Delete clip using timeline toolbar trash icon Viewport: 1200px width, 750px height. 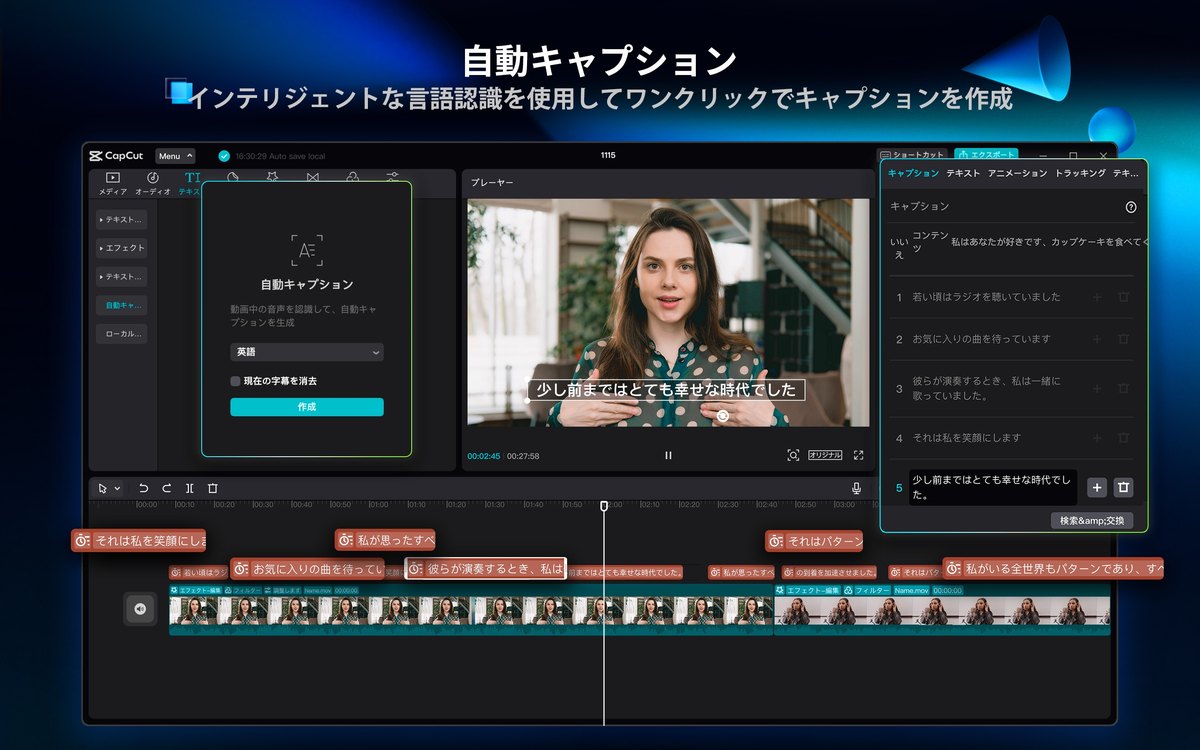click(212, 488)
